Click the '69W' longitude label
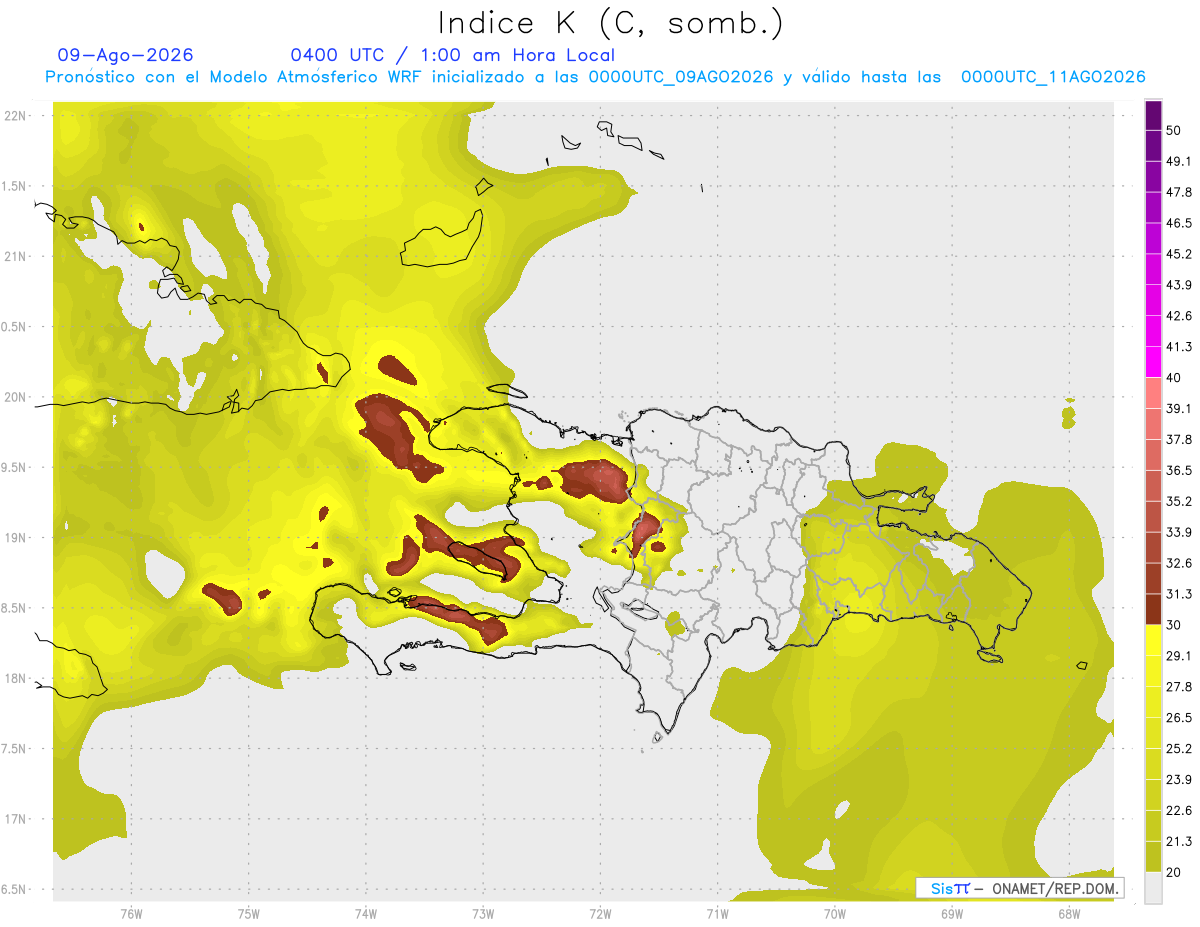 click(x=952, y=913)
